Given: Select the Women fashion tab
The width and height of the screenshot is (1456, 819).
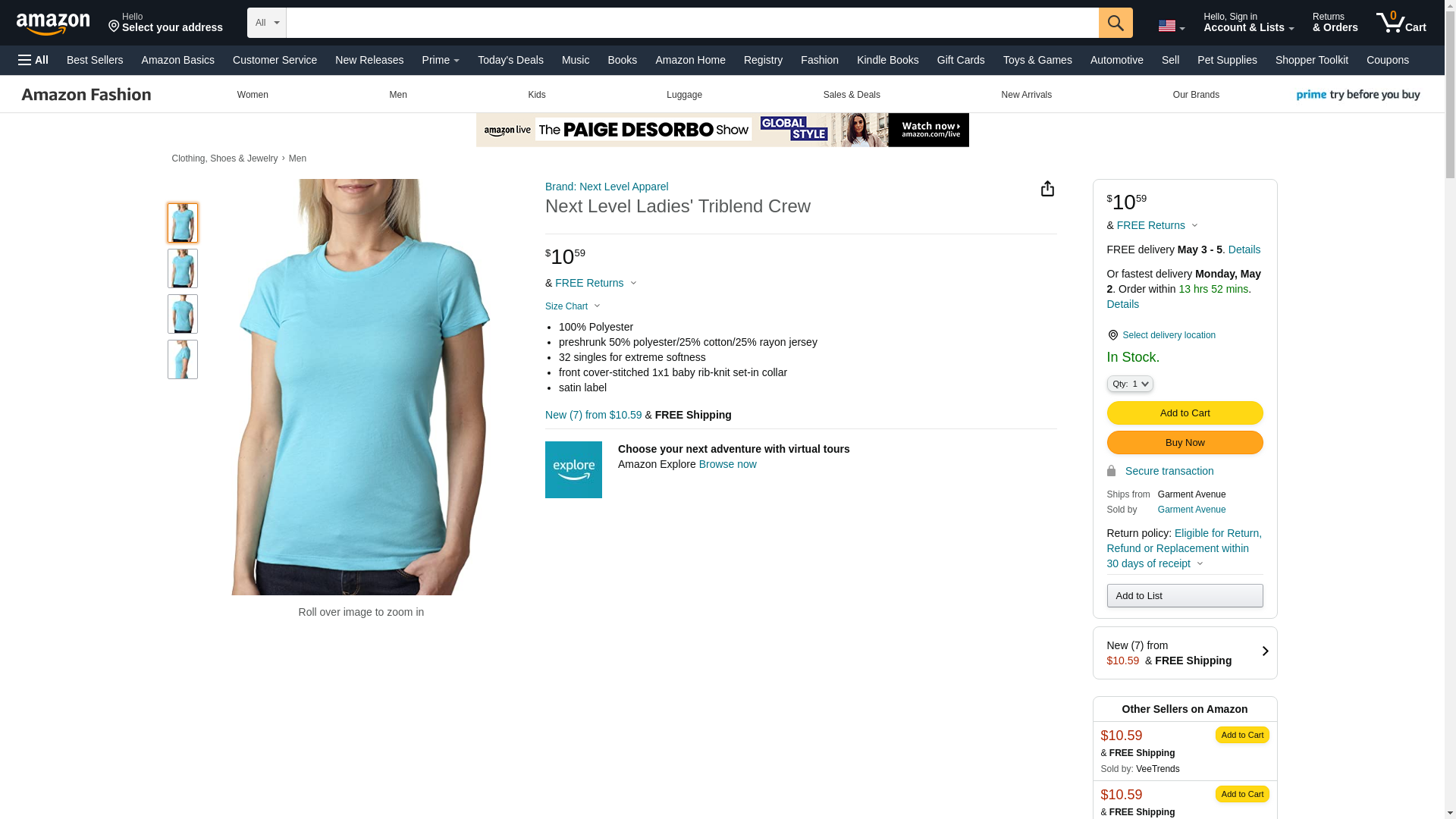Looking at the screenshot, I should 253,95.
